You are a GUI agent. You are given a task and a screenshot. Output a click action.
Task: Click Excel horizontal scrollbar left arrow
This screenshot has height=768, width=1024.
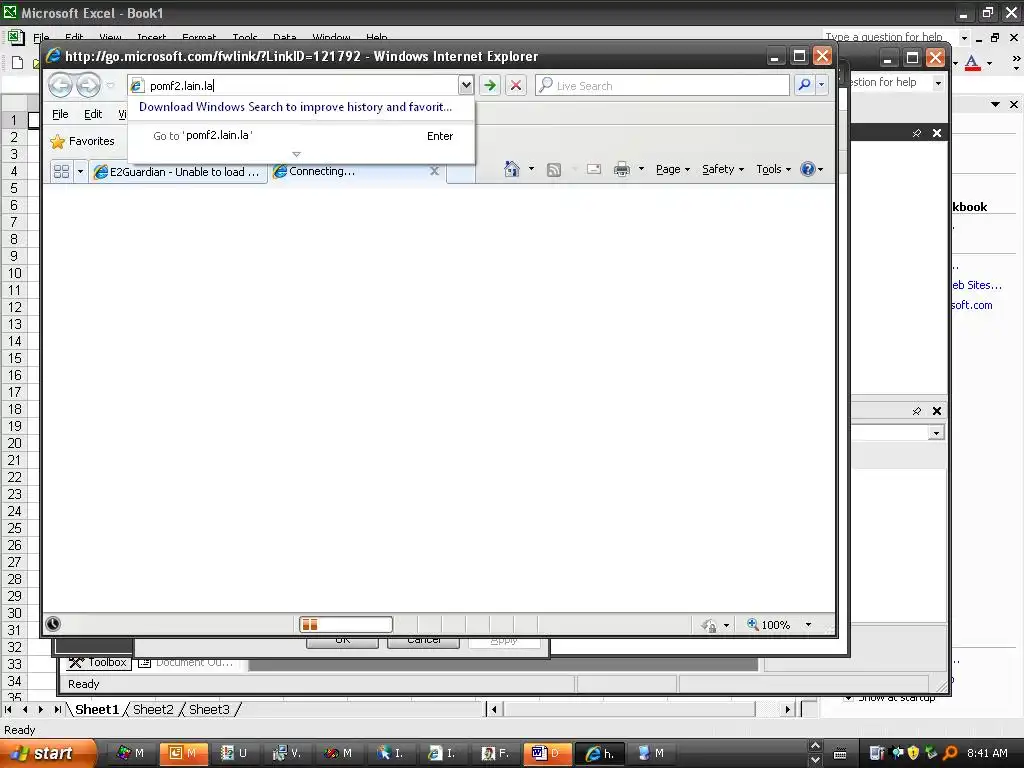click(x=494, y=709)
